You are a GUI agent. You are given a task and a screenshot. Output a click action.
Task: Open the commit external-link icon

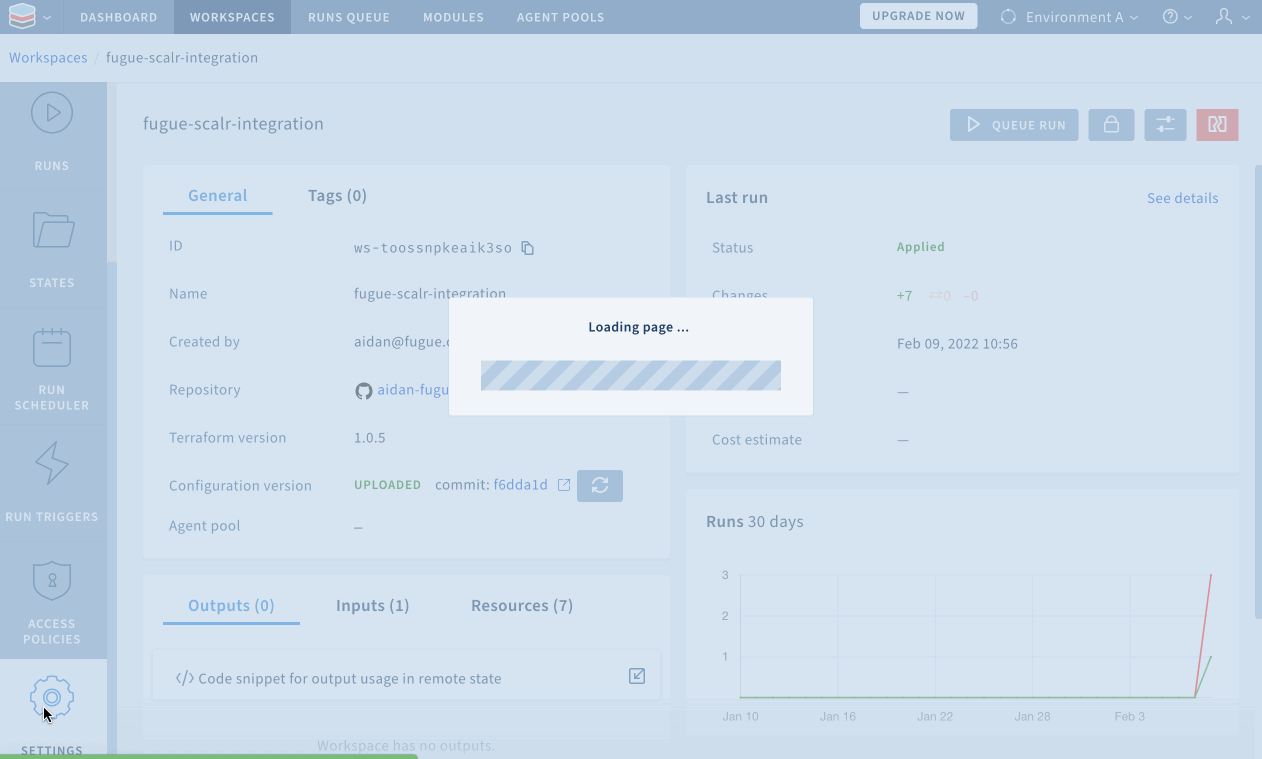564,485
